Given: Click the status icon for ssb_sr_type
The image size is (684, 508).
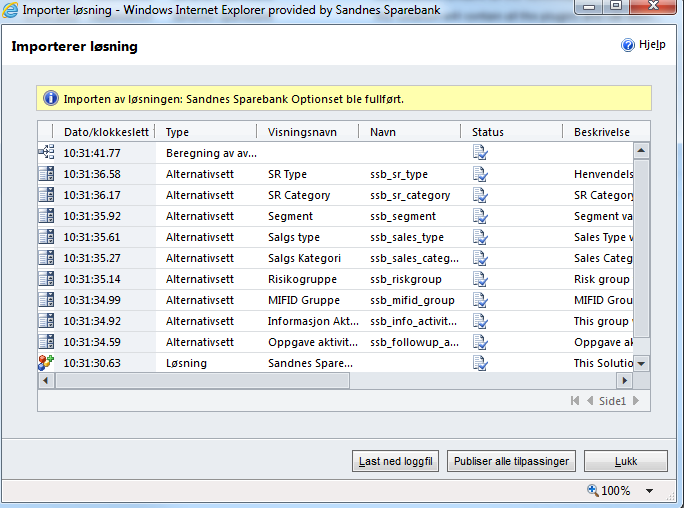Looking at the screenshot, I should [480, 174].
